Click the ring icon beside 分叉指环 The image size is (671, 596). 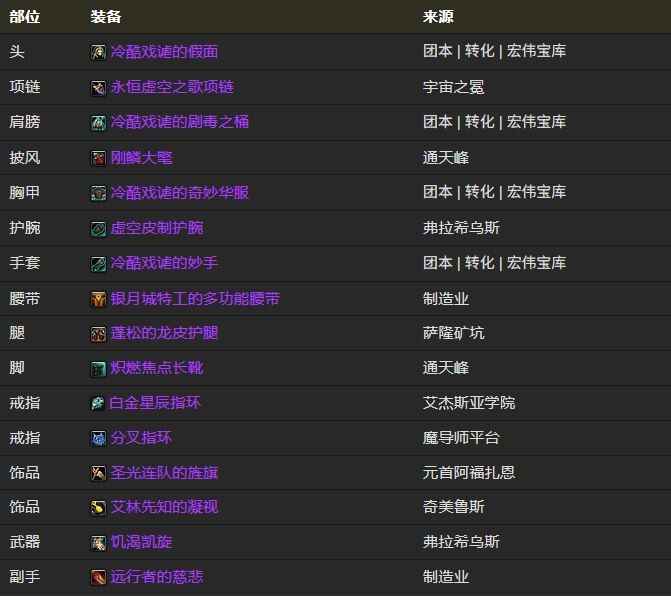[x=98, y=438]
